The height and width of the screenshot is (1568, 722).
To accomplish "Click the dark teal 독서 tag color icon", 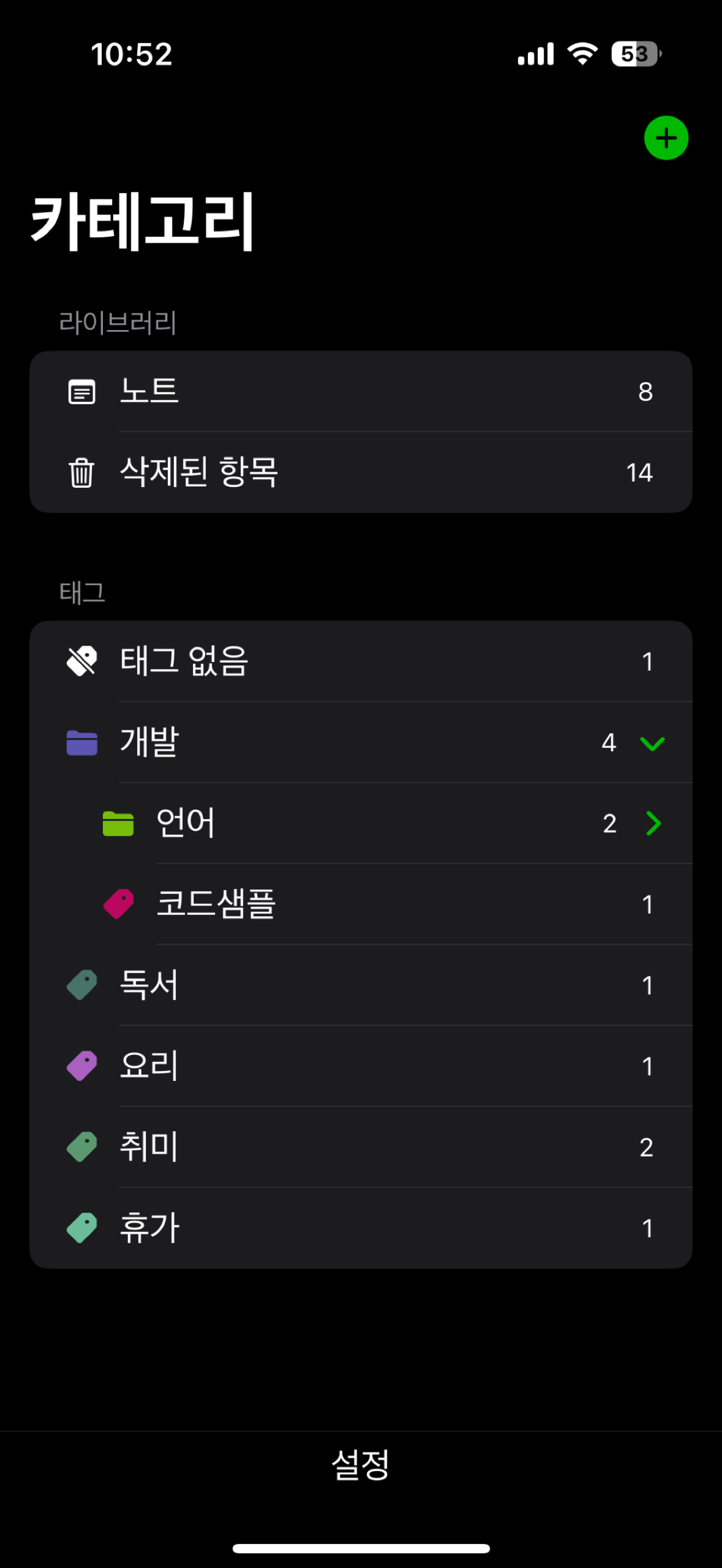I will [81, 985].
